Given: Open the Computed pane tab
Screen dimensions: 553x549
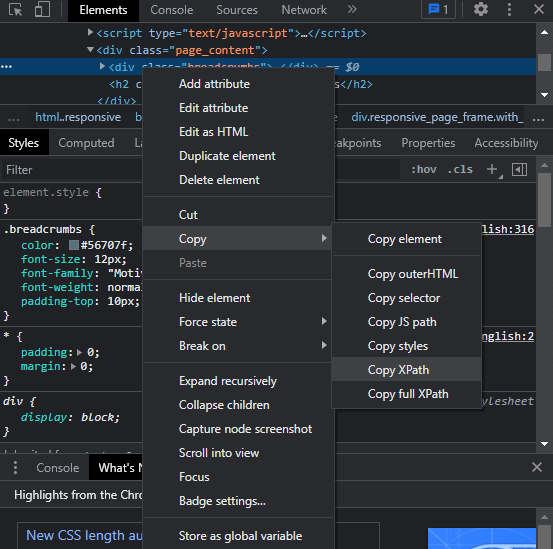Looking at the screenshot, I should 86,143.
